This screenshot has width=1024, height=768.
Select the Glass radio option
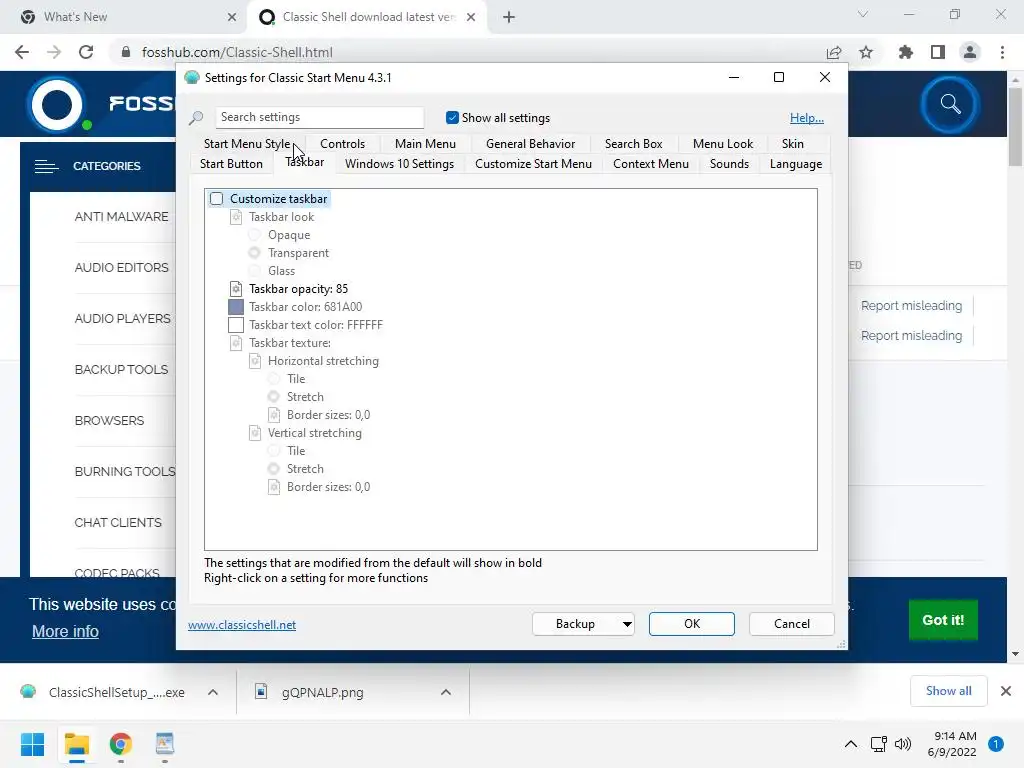(x=255, y=271)
